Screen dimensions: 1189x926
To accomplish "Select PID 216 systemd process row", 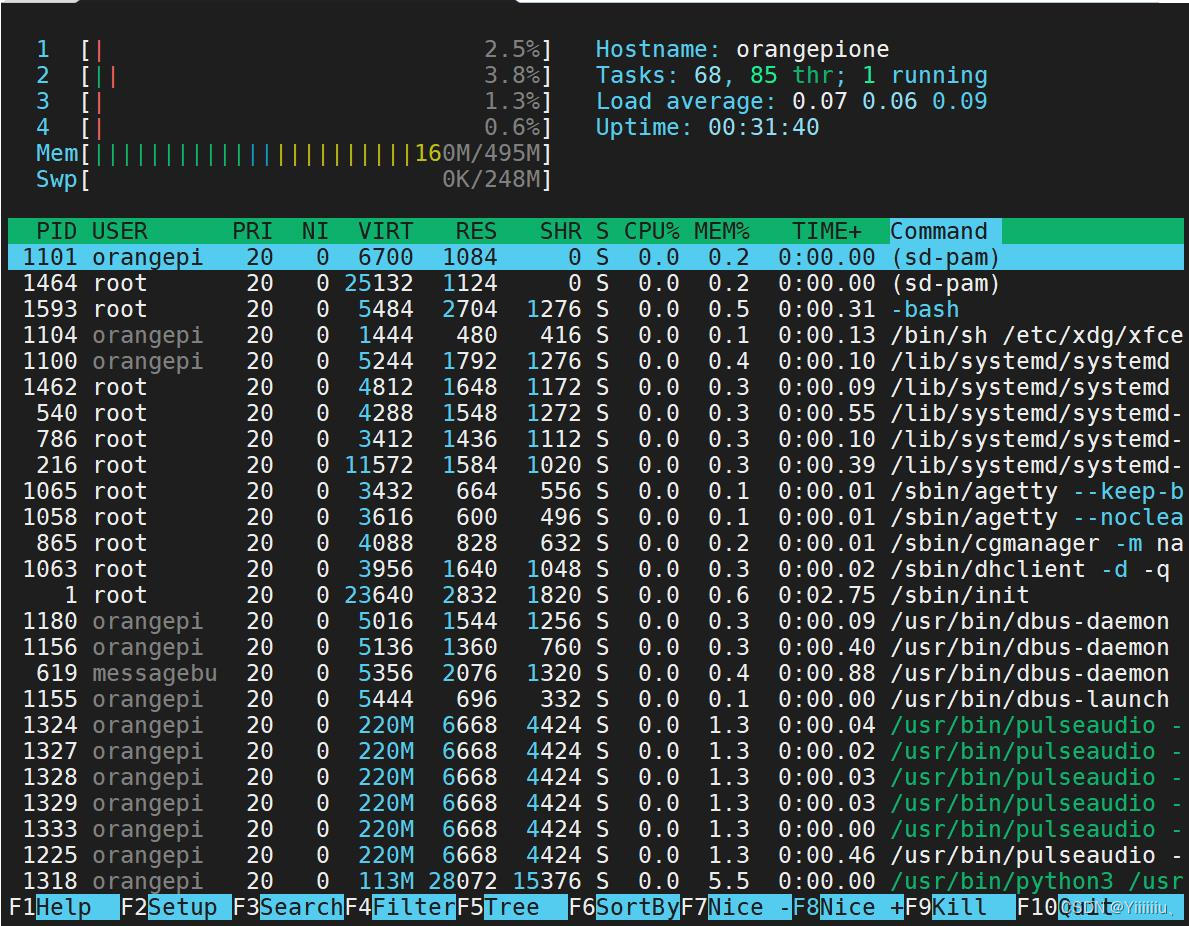I will 595,465.
